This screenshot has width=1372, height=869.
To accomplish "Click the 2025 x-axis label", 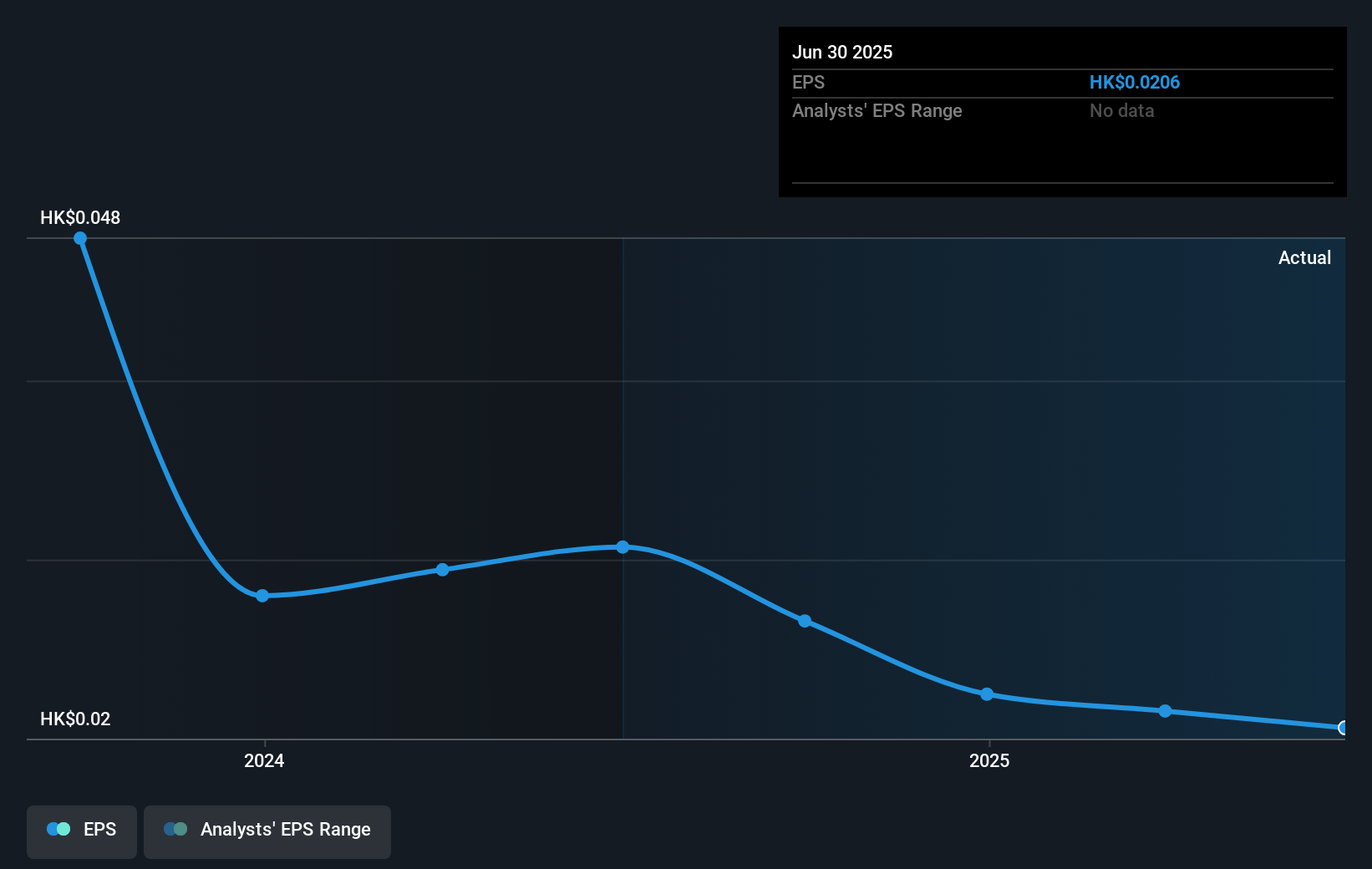I will coord(989,760).
